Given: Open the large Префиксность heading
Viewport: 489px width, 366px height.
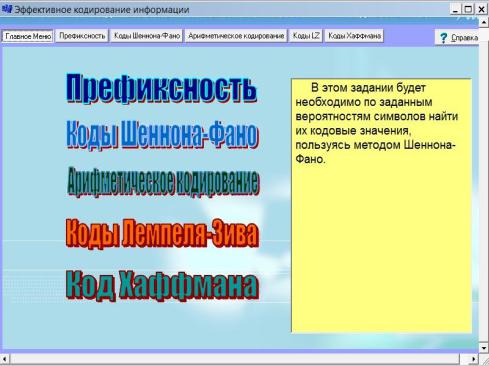Looking at the screenshot, I should [162, 88].
